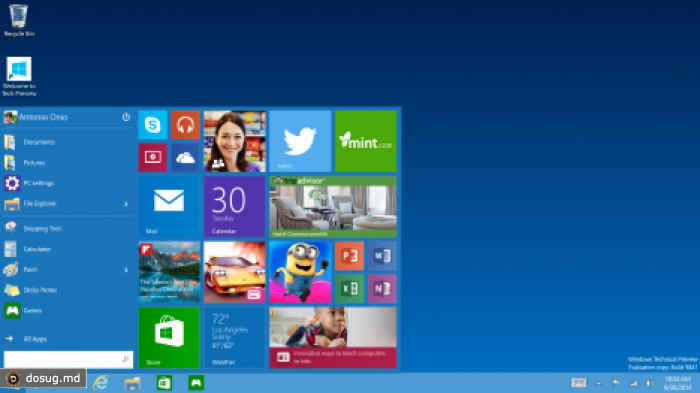Open the Weather tile showing 72°
Screen dimensions: 700x393
pos(235,338)
